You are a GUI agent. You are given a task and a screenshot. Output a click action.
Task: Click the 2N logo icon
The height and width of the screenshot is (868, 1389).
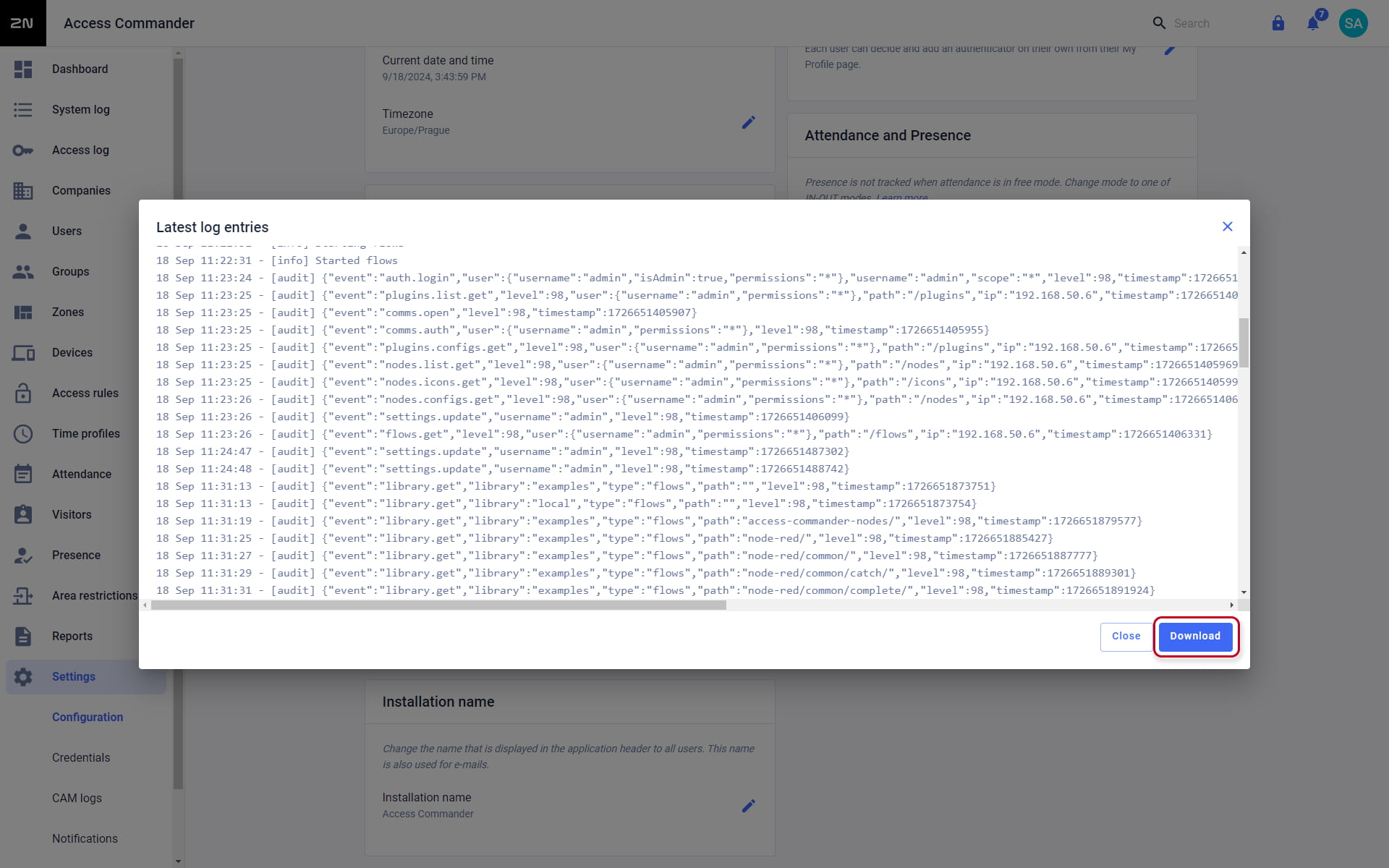[22, 23]
